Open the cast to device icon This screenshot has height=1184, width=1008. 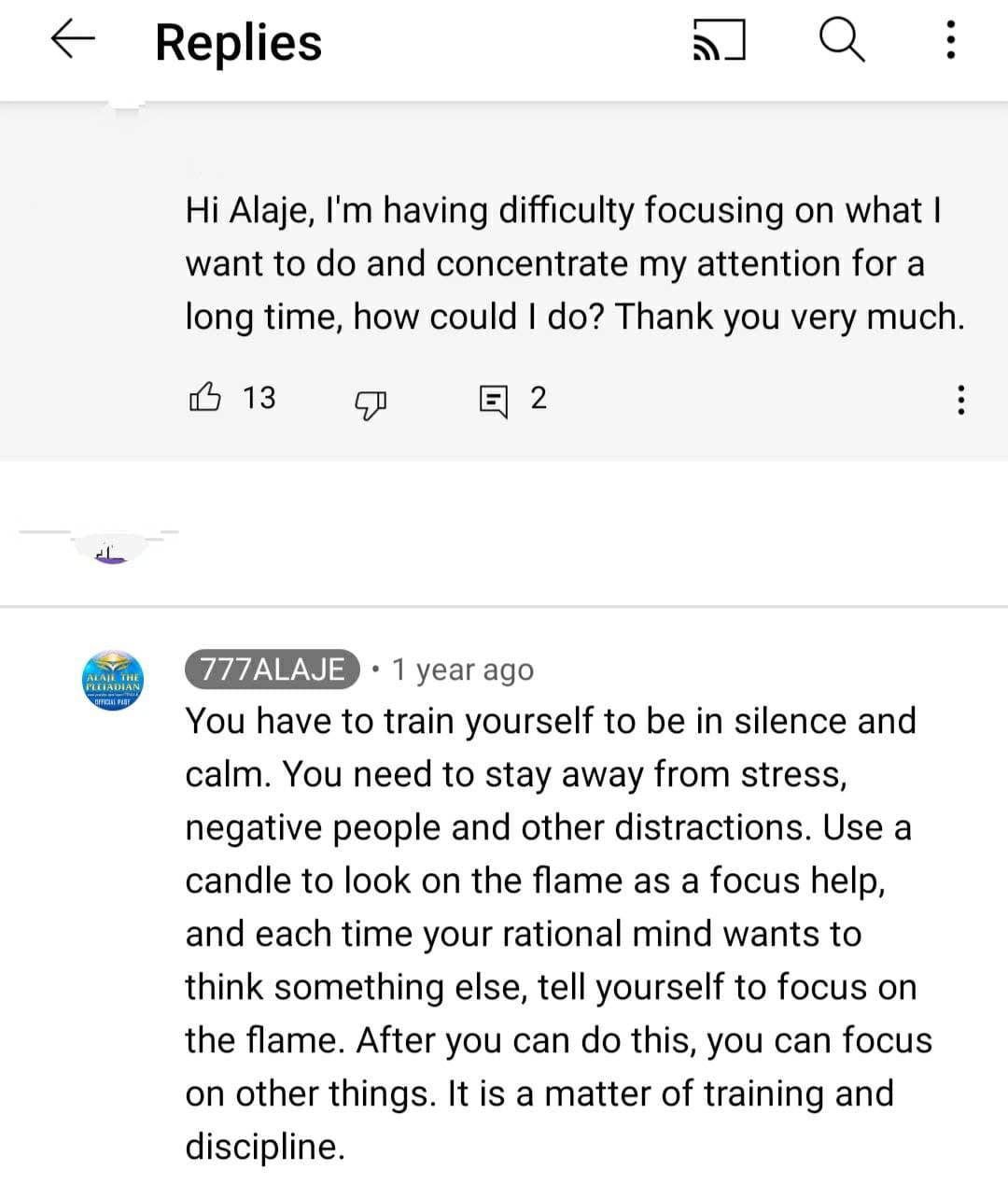719,42
